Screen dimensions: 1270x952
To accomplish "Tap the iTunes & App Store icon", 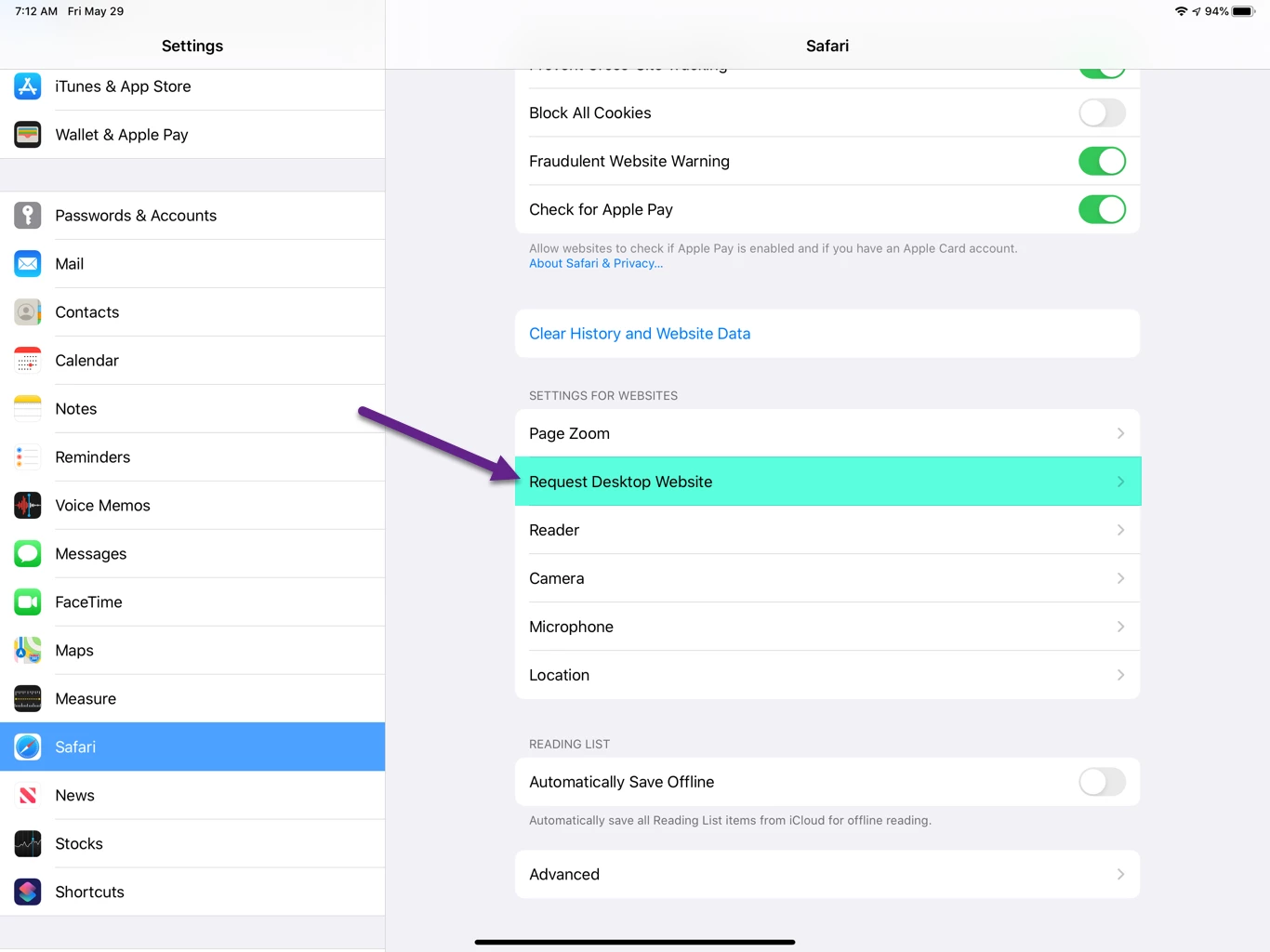I will [x=28, y=86].
